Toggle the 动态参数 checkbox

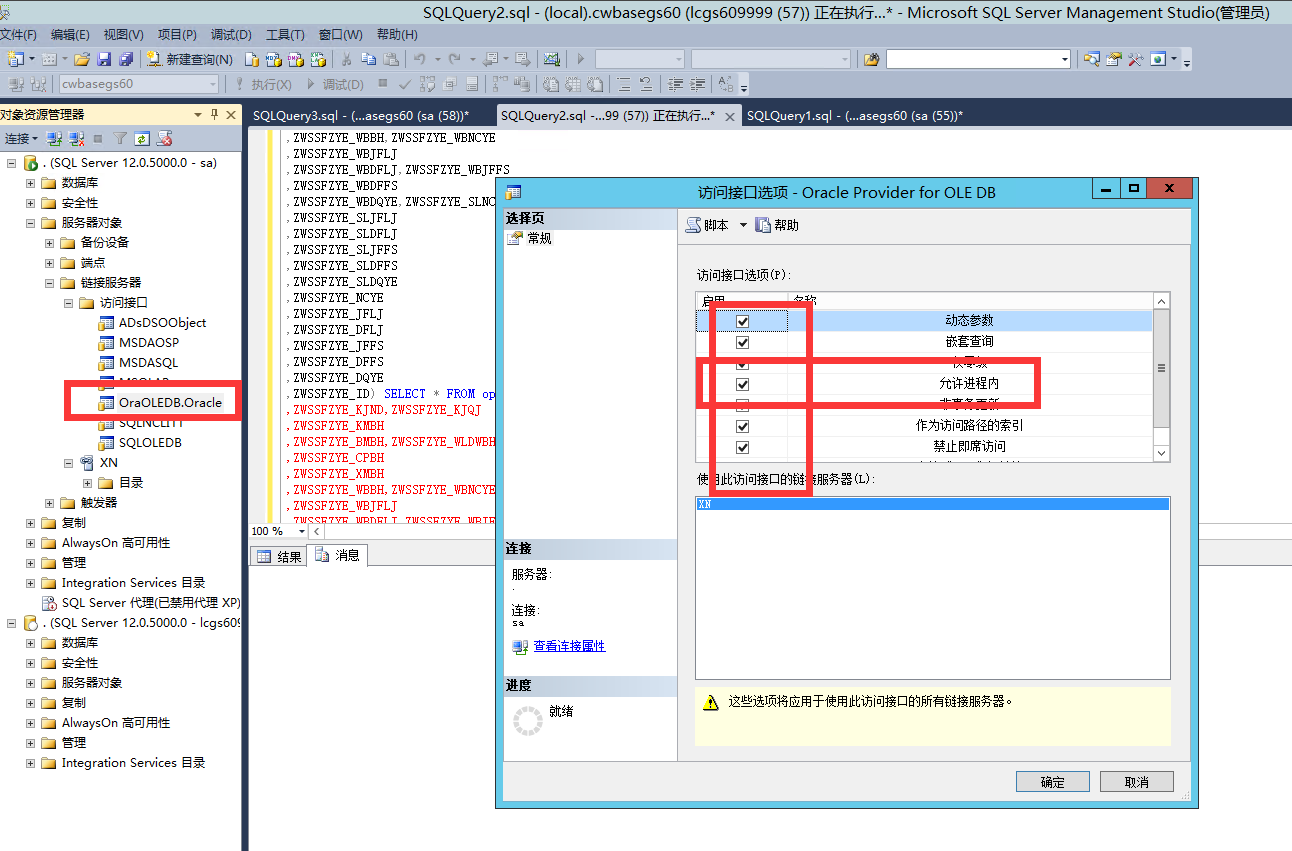(742, 321)
